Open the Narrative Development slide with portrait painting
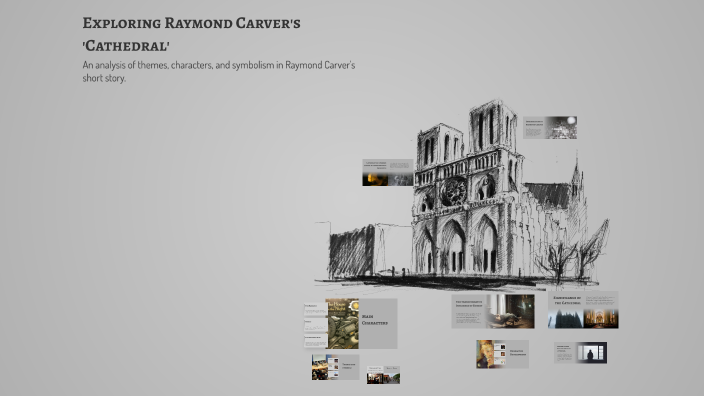 tap(502, 354)
